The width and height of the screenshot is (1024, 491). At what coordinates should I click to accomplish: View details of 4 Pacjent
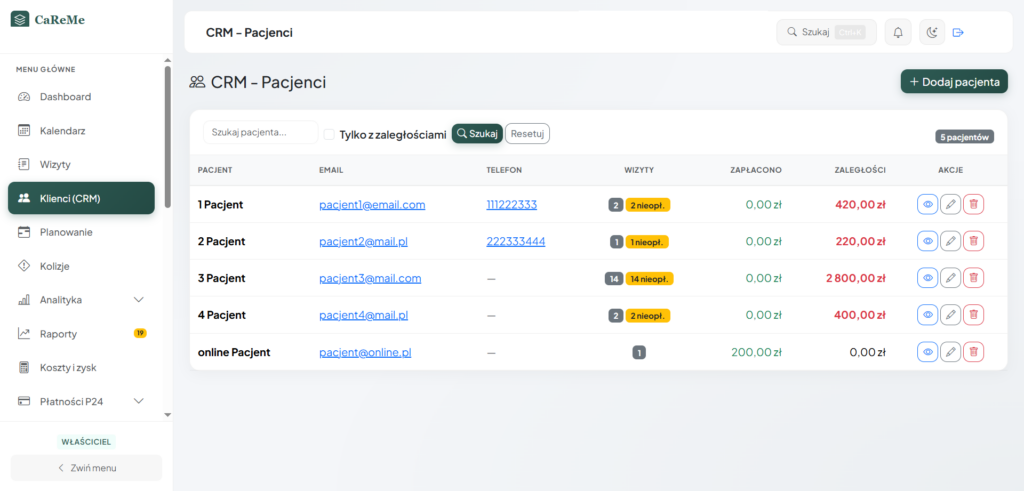(927, 315)
